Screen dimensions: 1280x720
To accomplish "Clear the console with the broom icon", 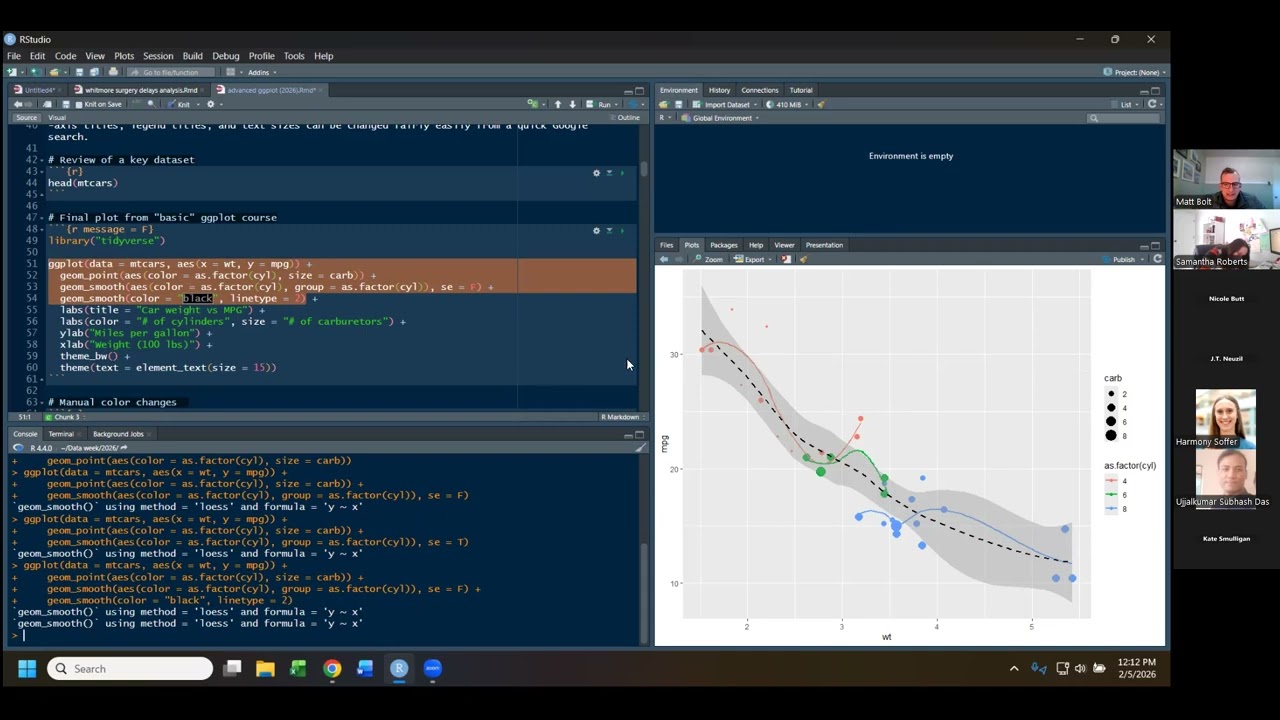I will 641,447.
